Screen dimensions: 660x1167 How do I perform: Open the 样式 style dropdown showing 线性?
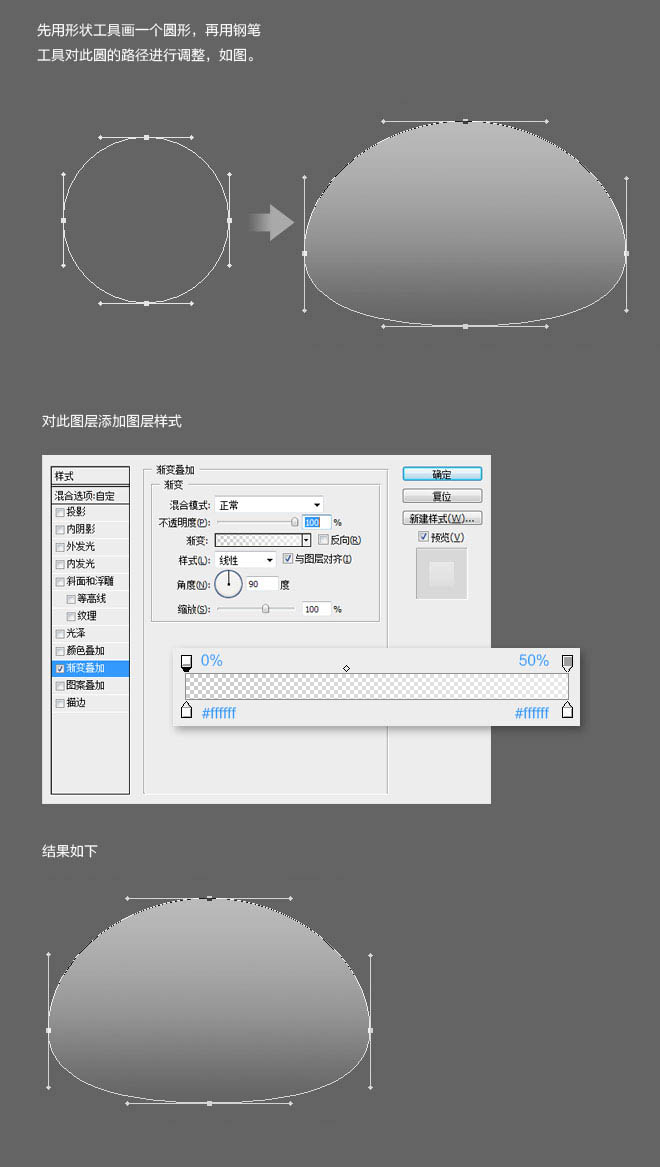(246, 560)
